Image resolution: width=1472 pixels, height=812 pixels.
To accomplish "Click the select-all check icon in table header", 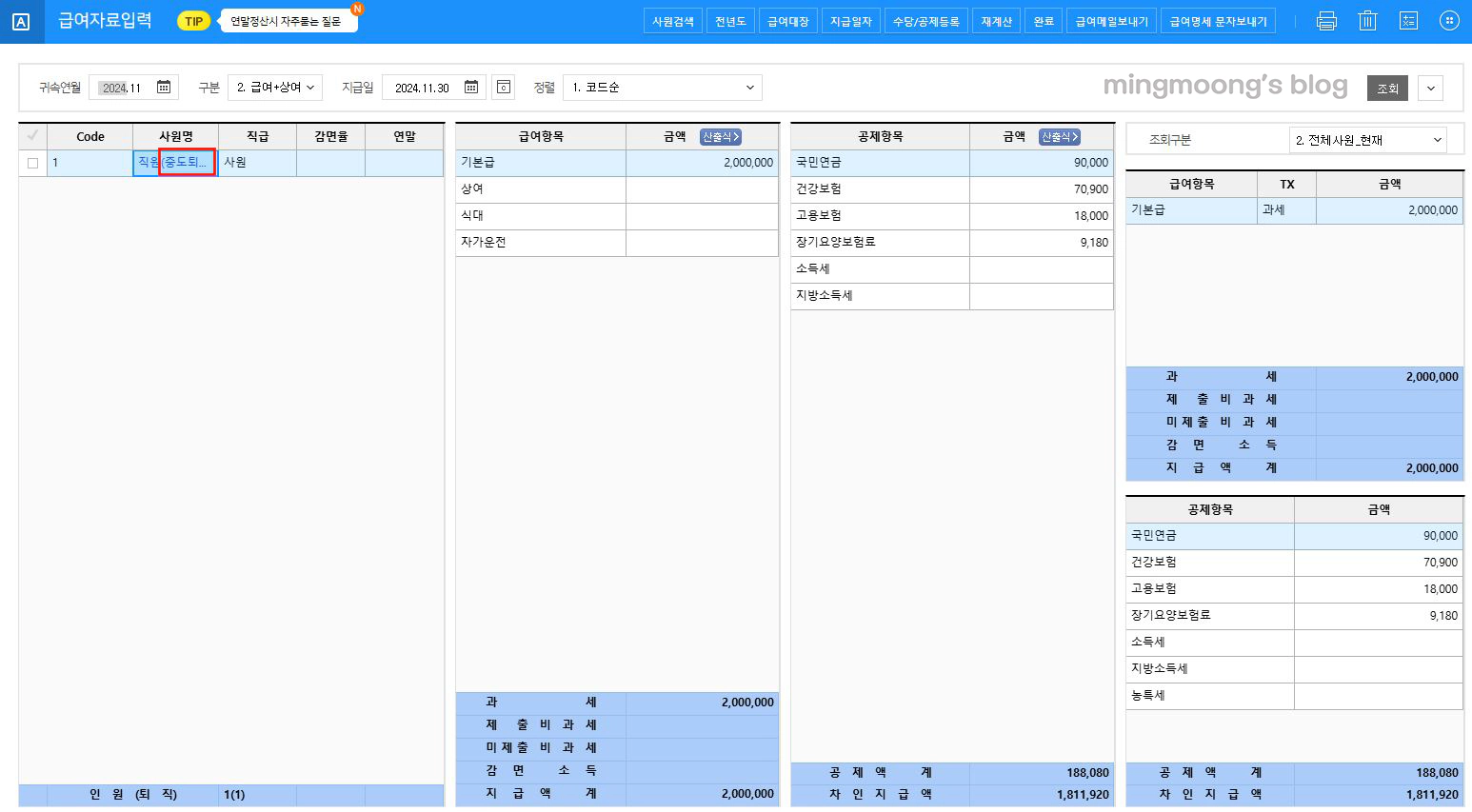I will tap(32, 136).
